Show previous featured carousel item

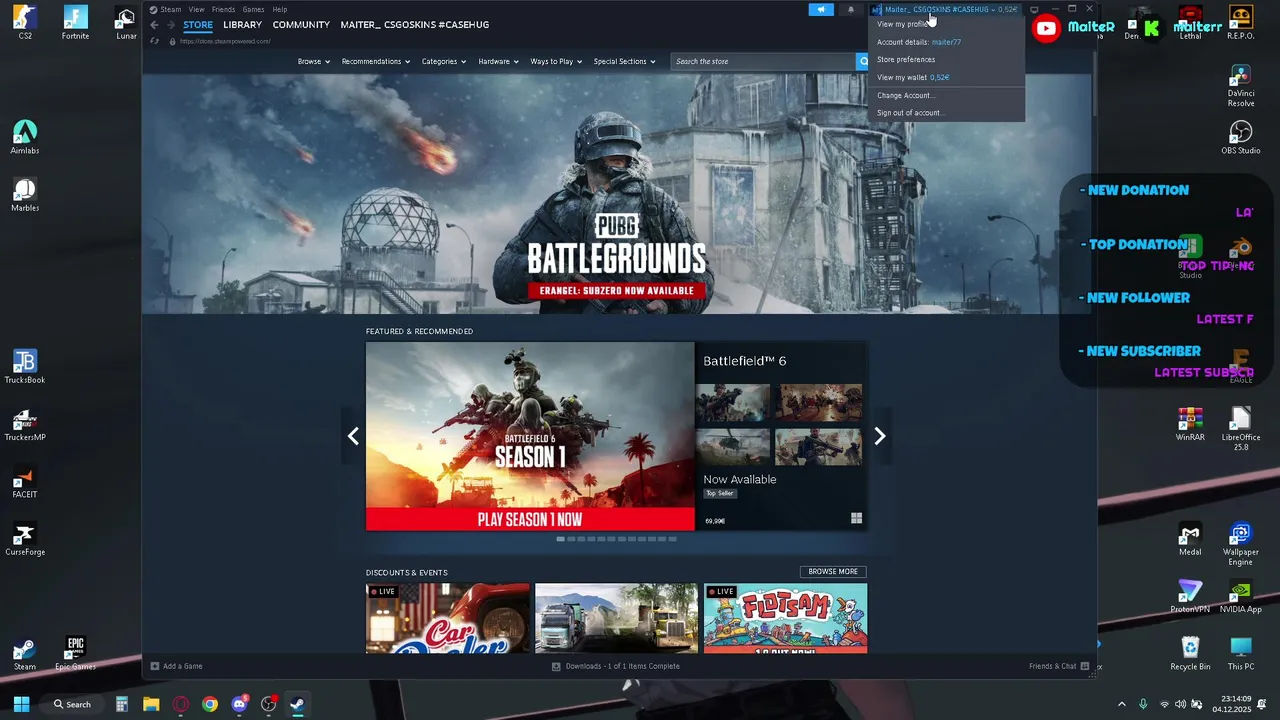pyautogui.click(x=353, y=436)
